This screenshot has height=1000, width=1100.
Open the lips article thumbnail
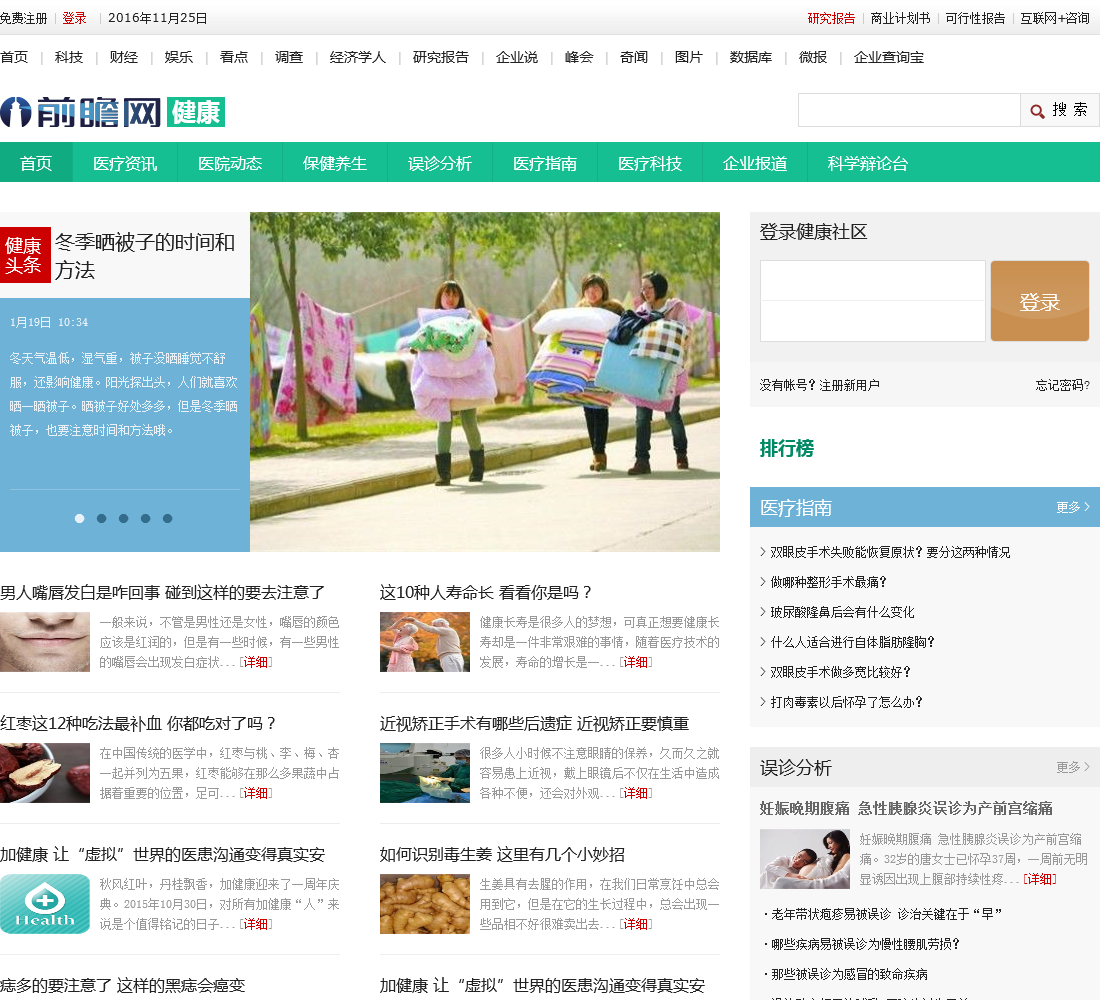pos(45,642)
